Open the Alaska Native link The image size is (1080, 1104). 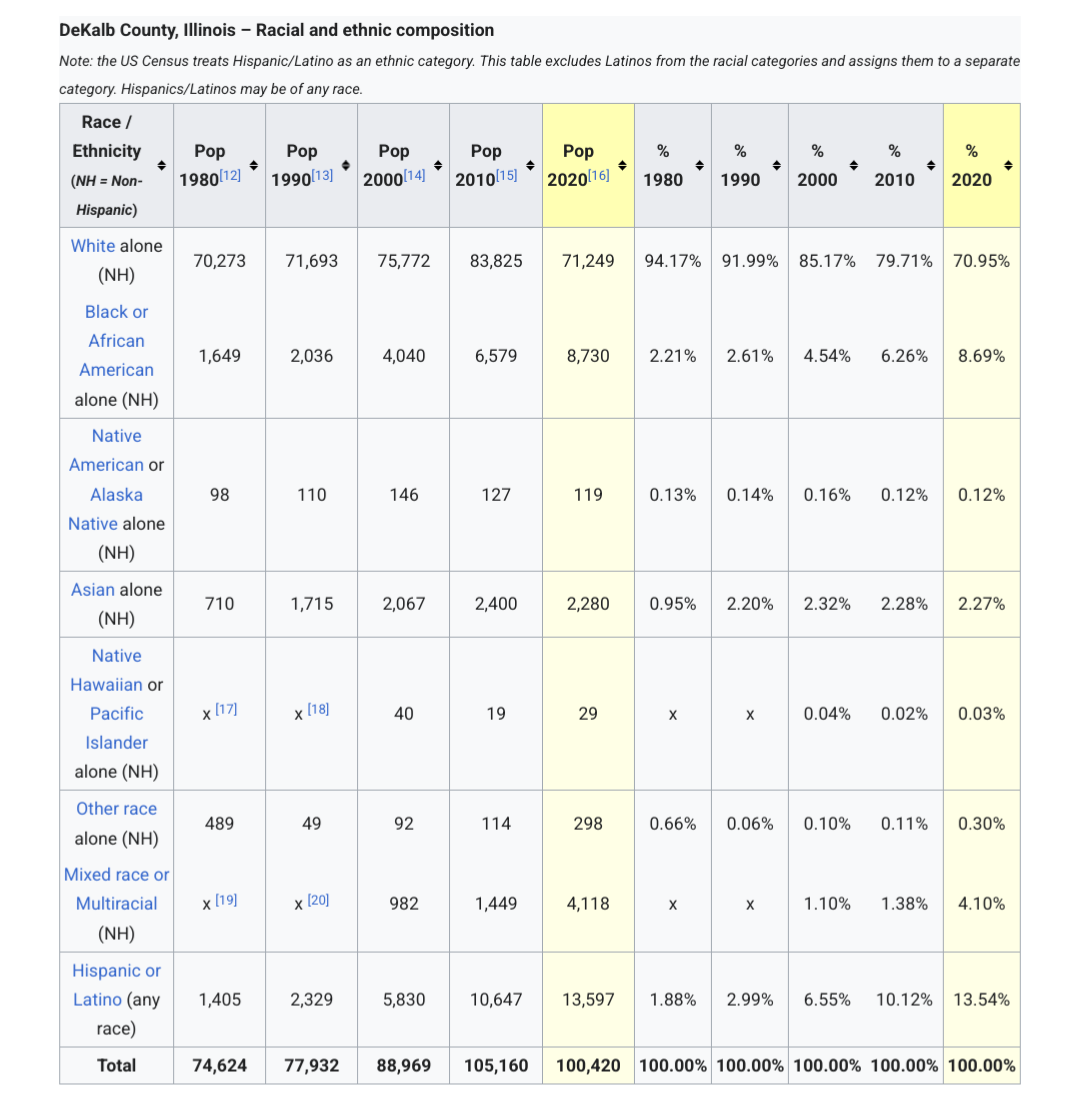pyautogui.click(x=106, y=509)
